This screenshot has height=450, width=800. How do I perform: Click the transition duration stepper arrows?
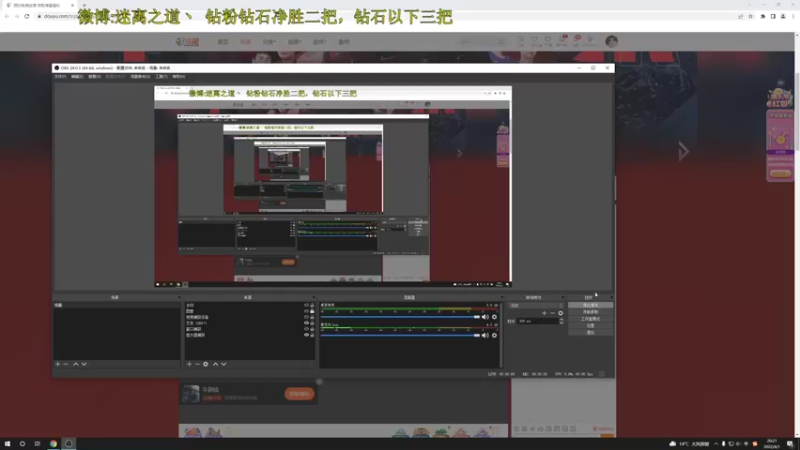click(561, 321)
